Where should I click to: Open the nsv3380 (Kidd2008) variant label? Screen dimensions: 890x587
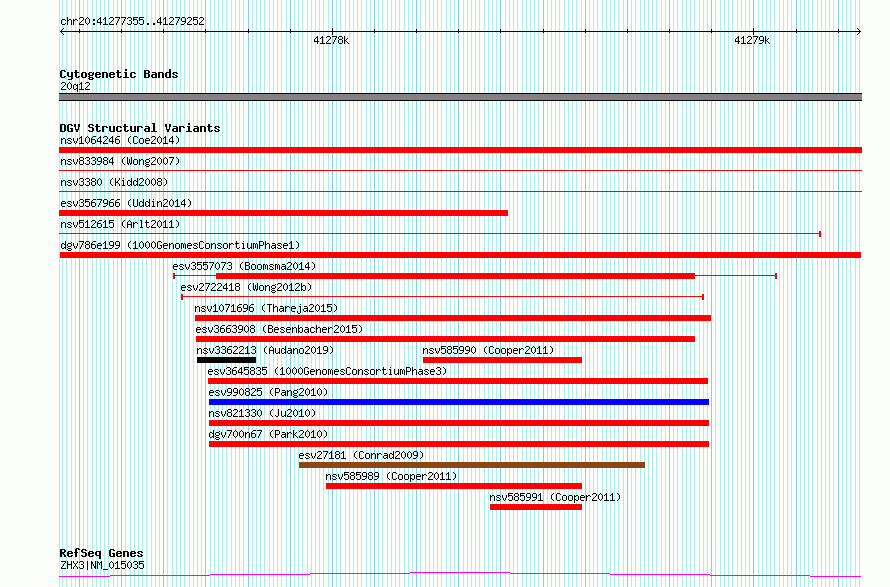click(x=114, y=182)
